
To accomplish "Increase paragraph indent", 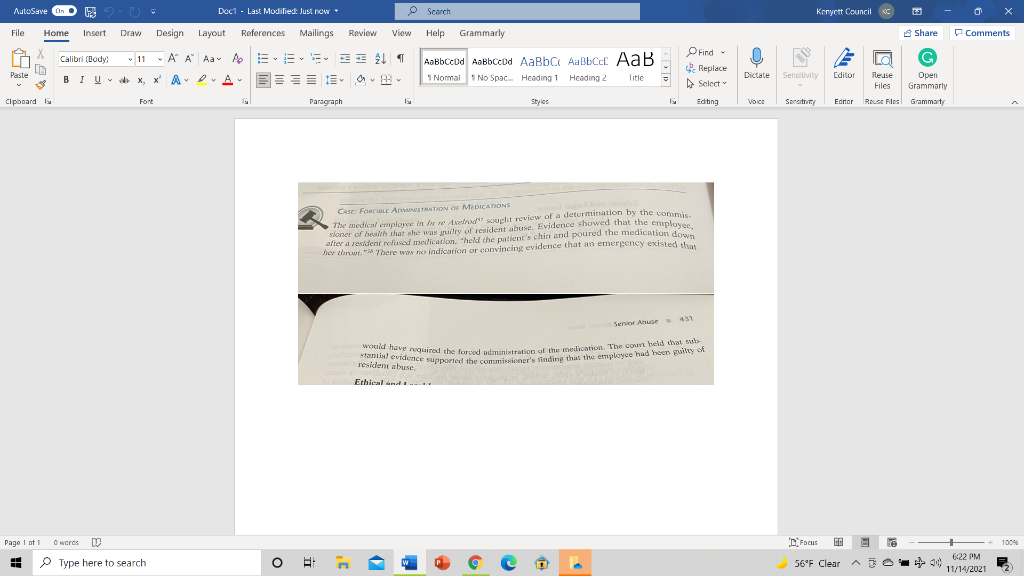I will (361, 59).
